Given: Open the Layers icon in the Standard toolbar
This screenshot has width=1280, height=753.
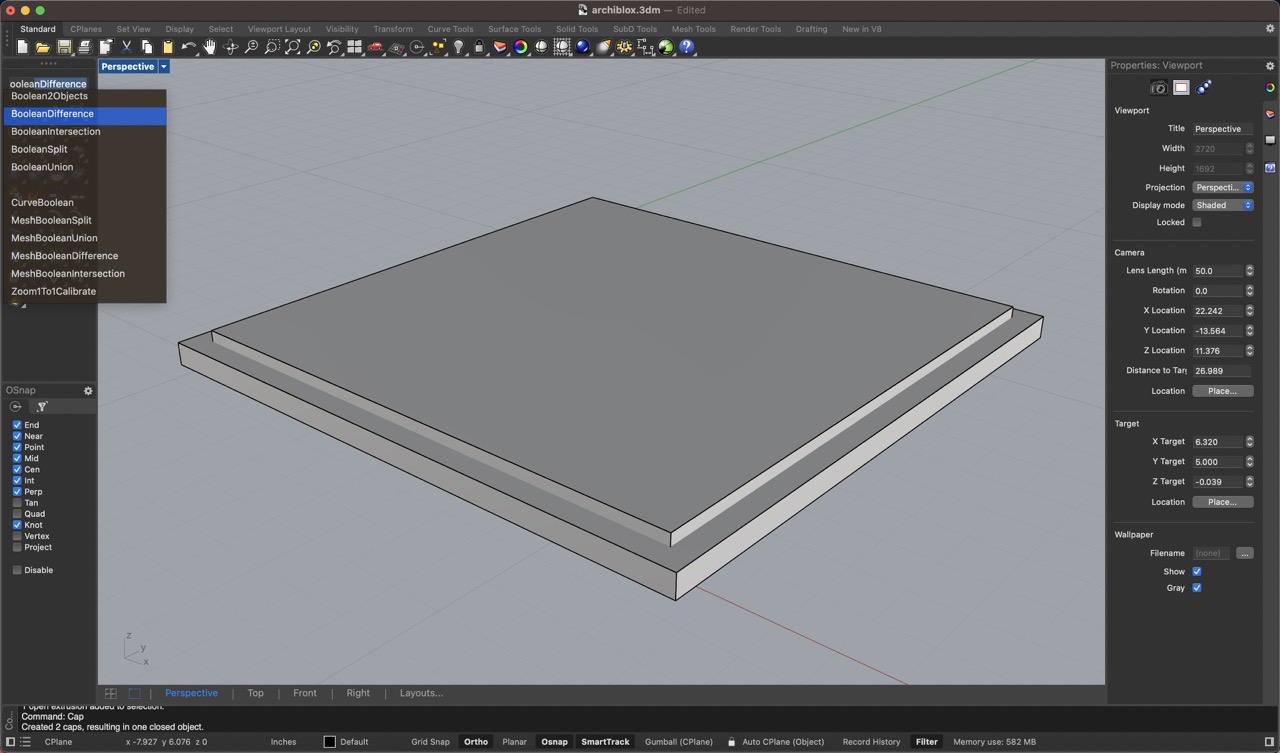Looking at the screenshot, I should 500,47.
